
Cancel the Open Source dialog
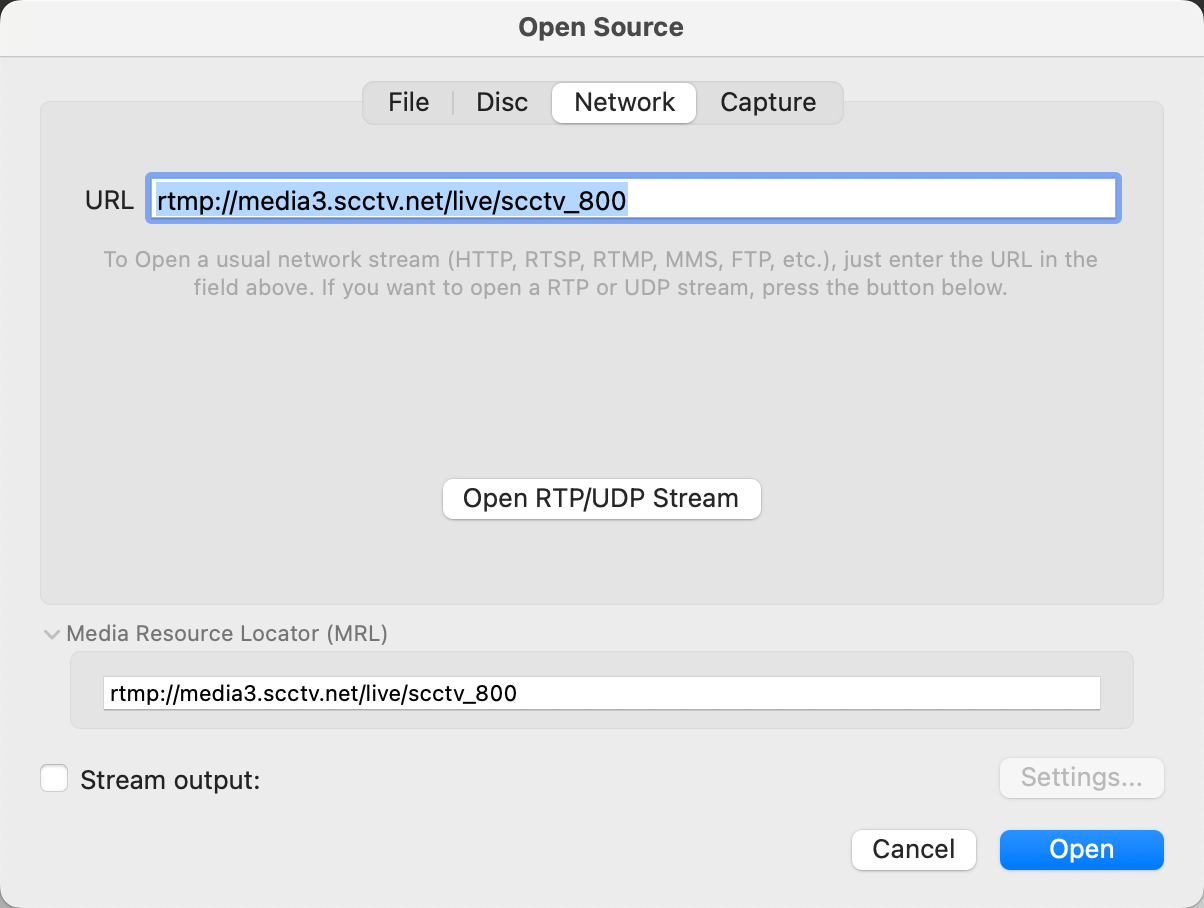(x=913, y=850)
